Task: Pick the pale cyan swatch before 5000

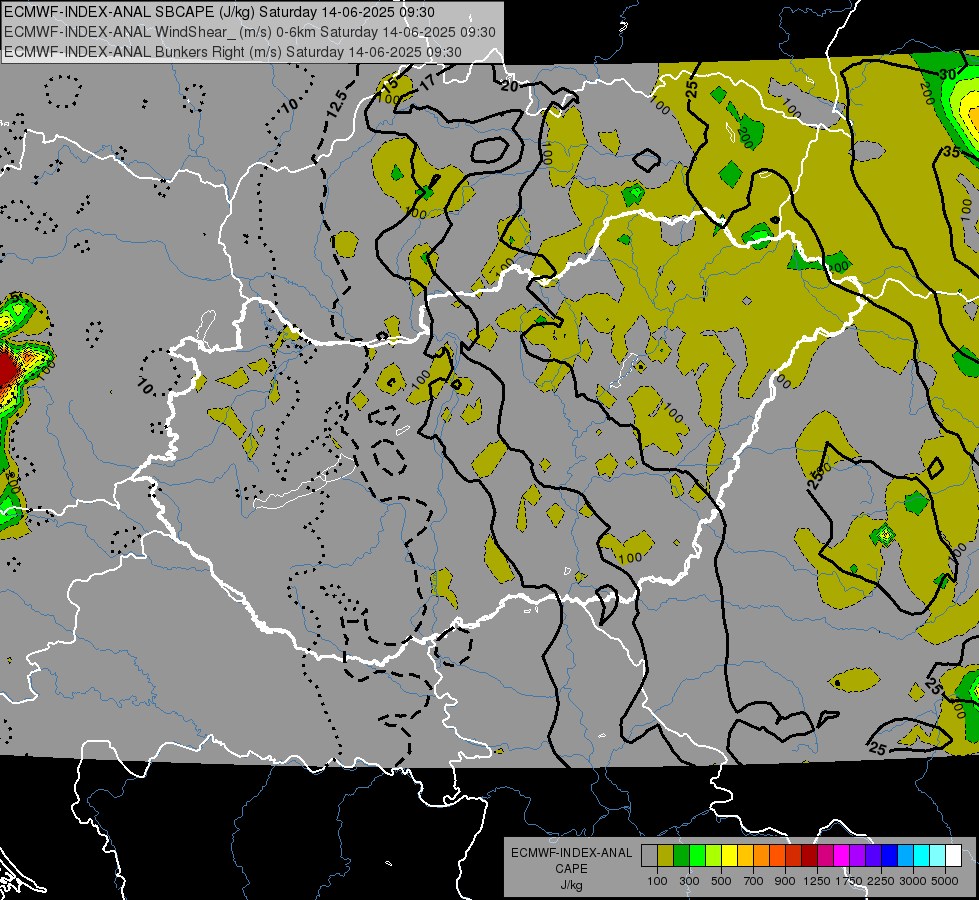Action: tap(937, 856)
